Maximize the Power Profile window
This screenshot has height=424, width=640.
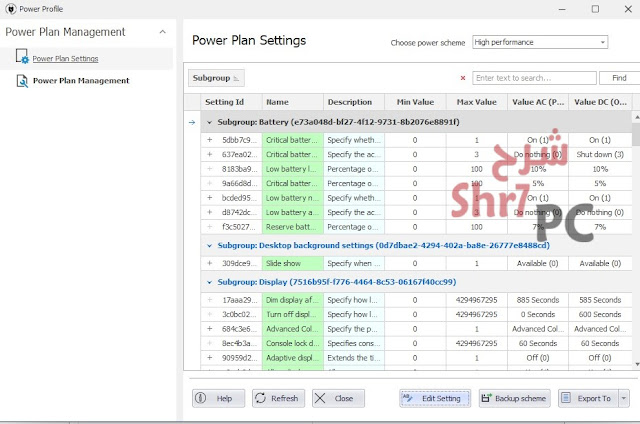tap(596, 9)
